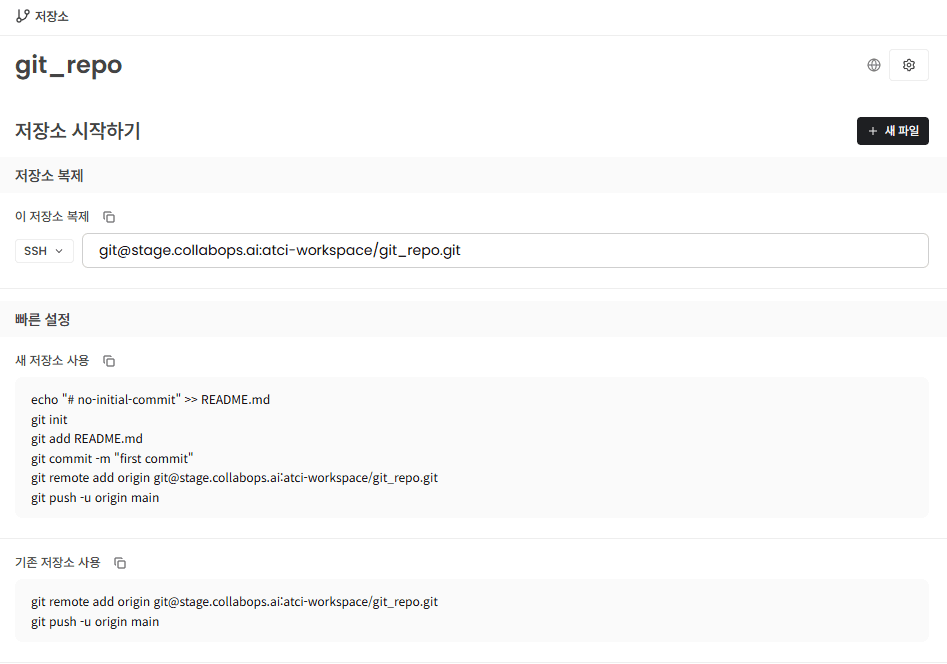Click git remote add line in 새 저장소 사용 block
The image size is (947, 664).
pyautogui.click(x=234, y=478)
